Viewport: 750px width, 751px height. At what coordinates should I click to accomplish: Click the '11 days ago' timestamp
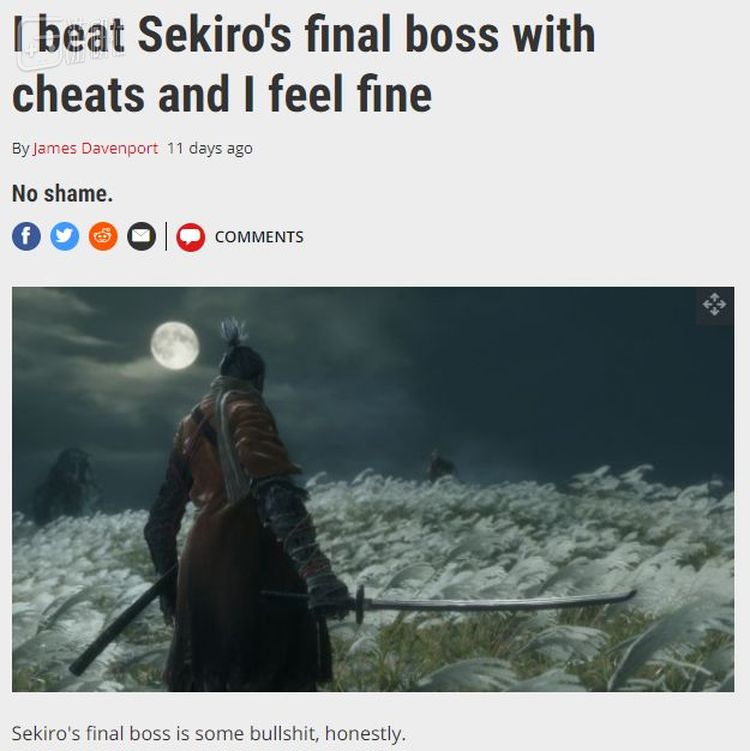[x=209, y=148]
